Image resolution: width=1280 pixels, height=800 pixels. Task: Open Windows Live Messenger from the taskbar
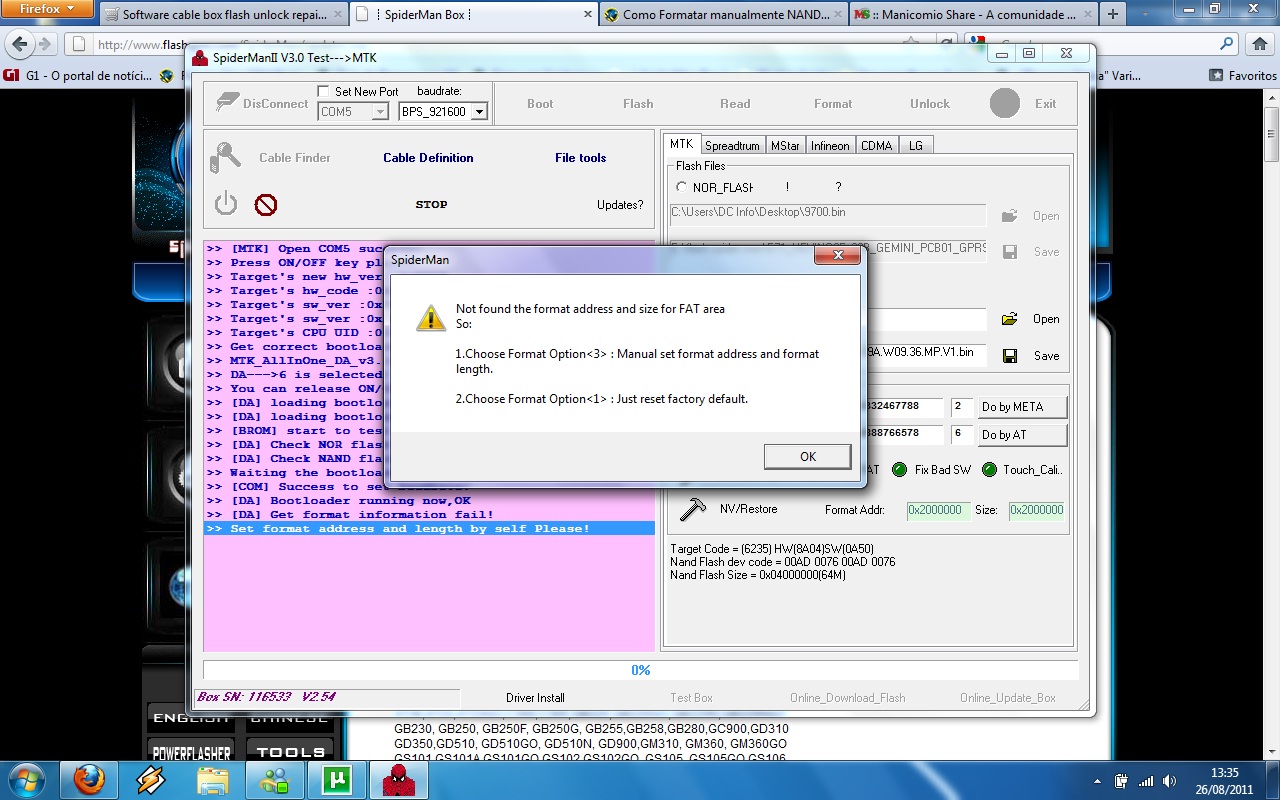click(275, 779)
